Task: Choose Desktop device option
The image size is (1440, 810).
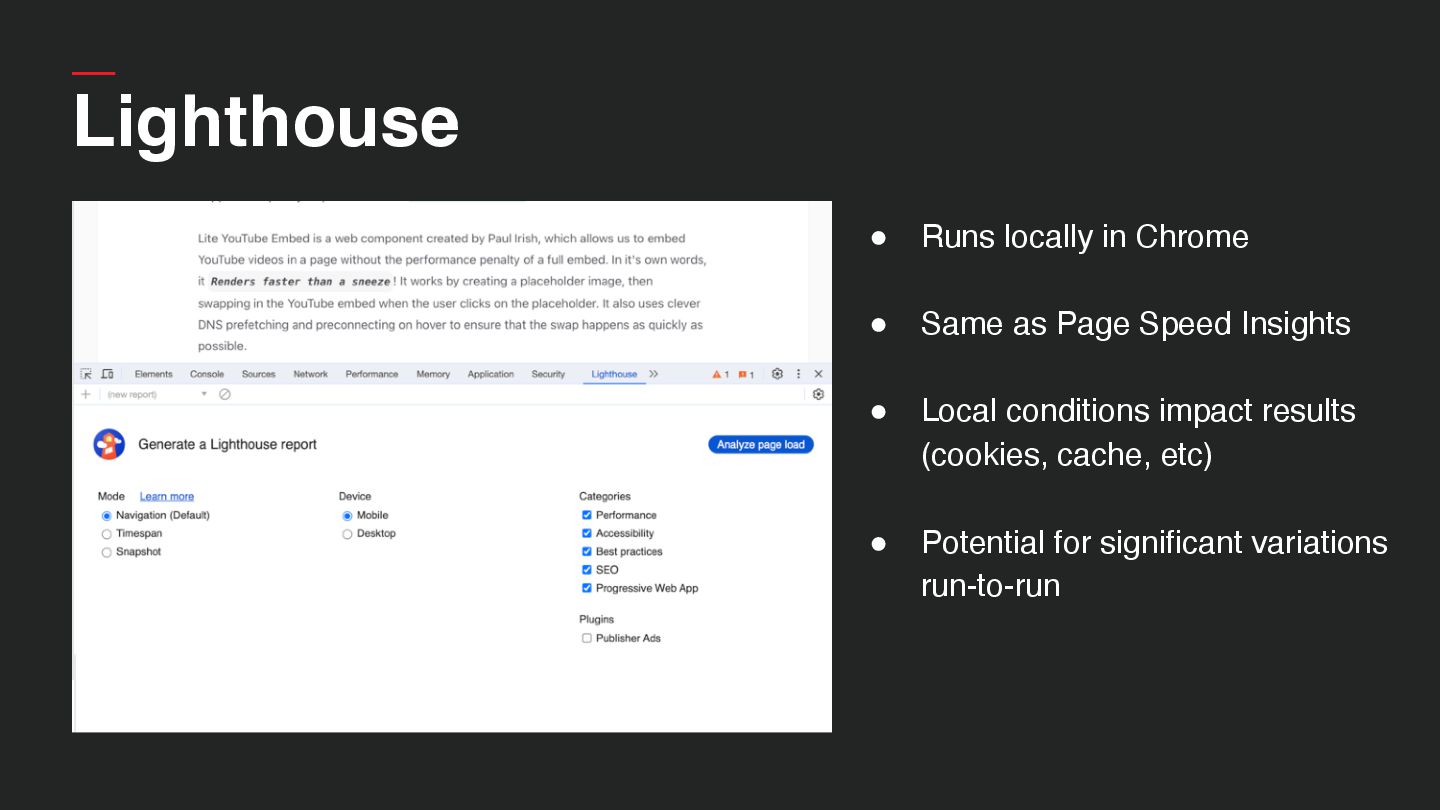Action: (x=348, y=534)
